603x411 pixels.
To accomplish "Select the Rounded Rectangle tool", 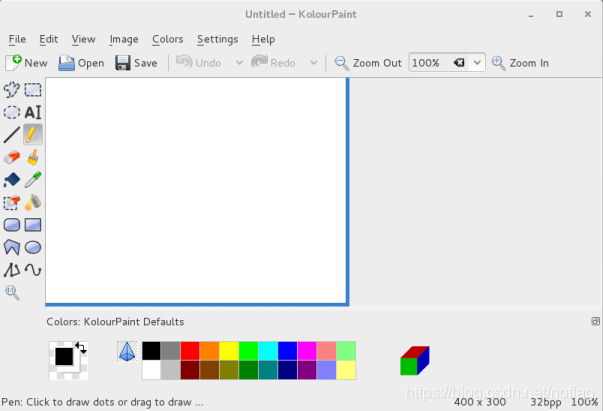I will click(x=12, y=225).
